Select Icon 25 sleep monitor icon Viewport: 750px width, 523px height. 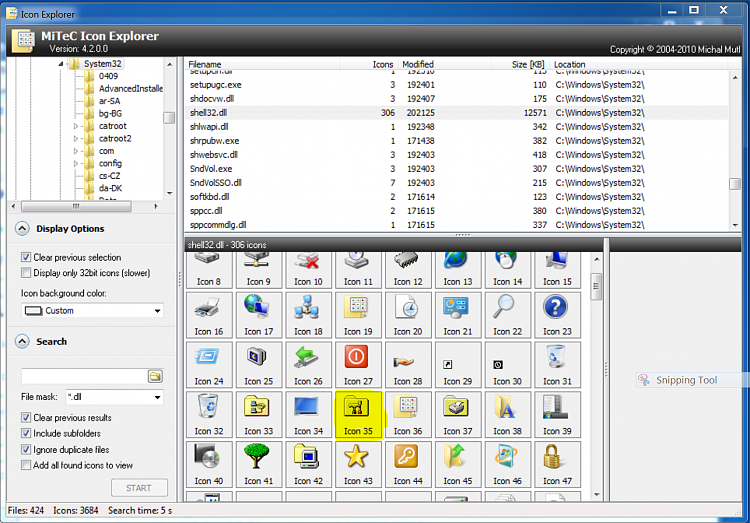coord(259,365)
